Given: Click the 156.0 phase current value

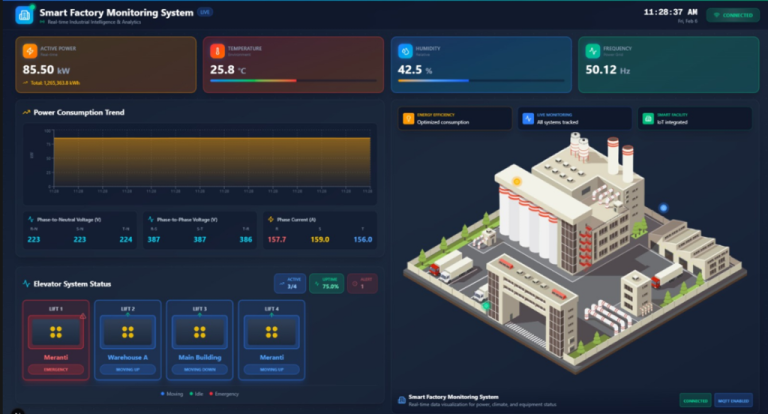Looking at the screenshot, I should click(x=363, y=240).
